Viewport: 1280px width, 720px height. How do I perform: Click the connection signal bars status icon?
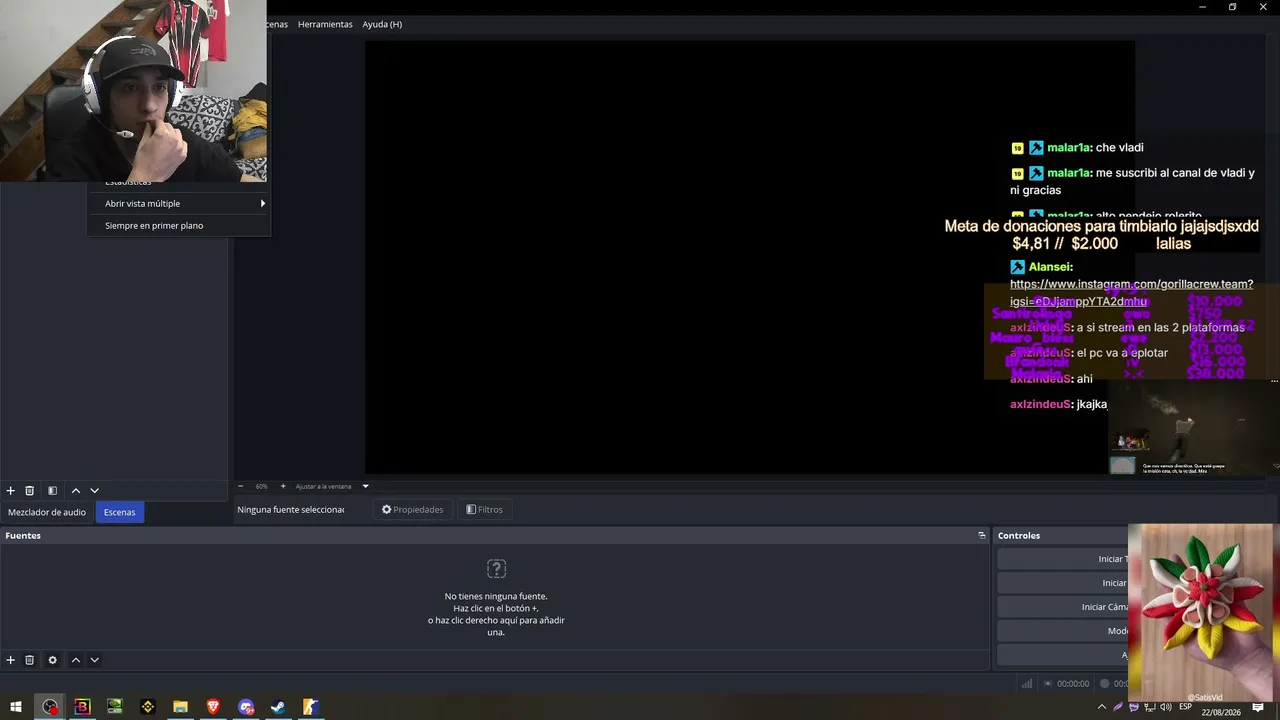[1027, 684]
